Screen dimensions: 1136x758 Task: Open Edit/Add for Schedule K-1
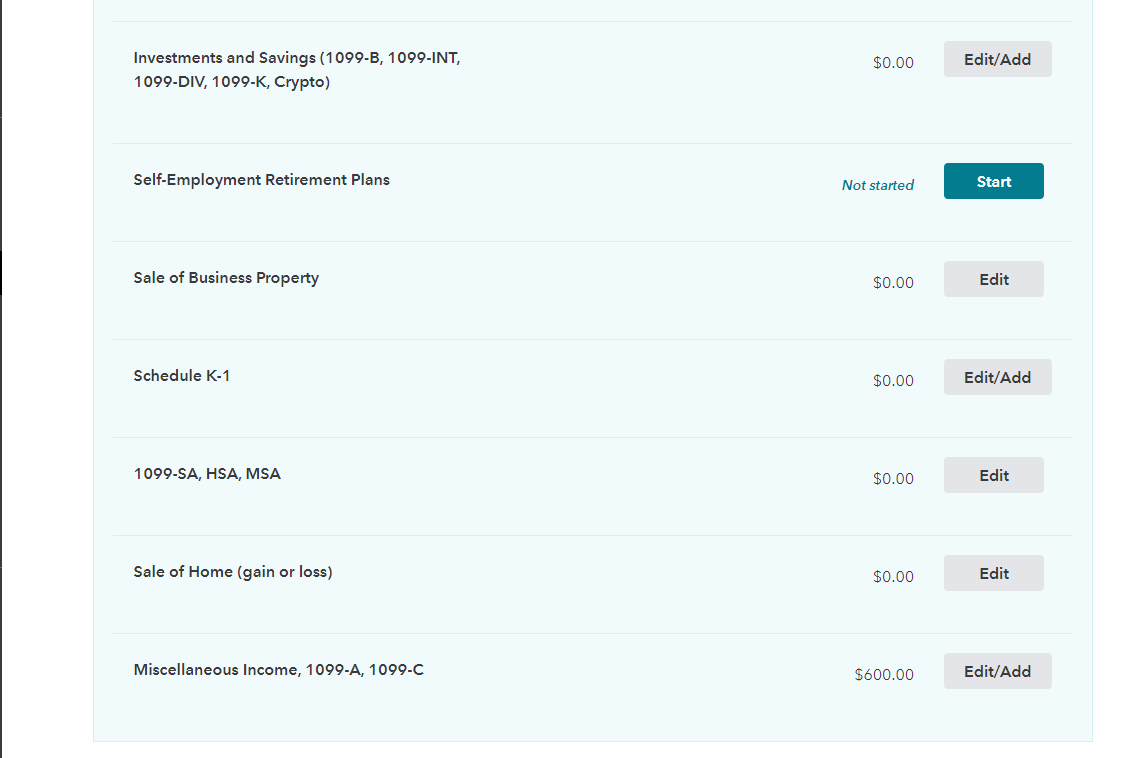click(997, 378)
